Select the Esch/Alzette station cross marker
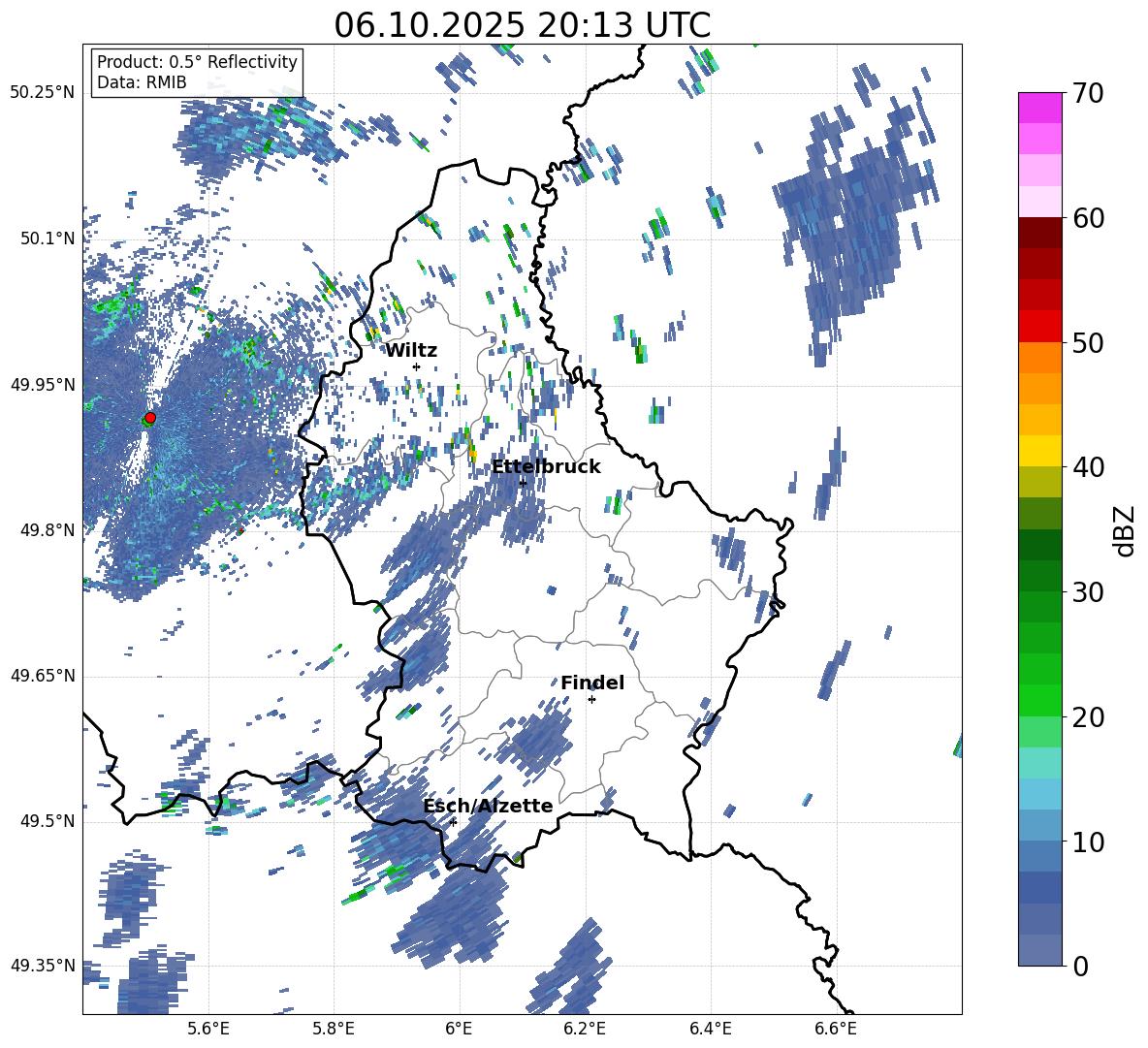Screen dimensions: 1148x1048 coord(453,822)
